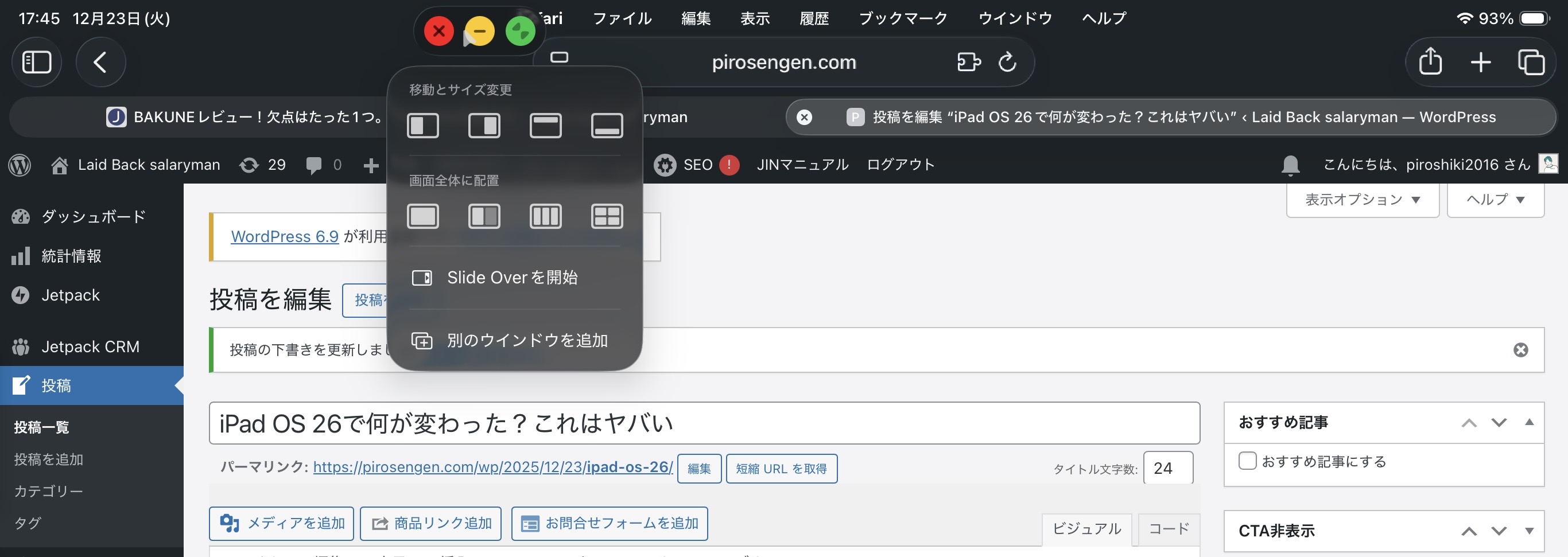Reload the current page
The height and width of the screenshot is (557, 1568).
[1007, 62]
